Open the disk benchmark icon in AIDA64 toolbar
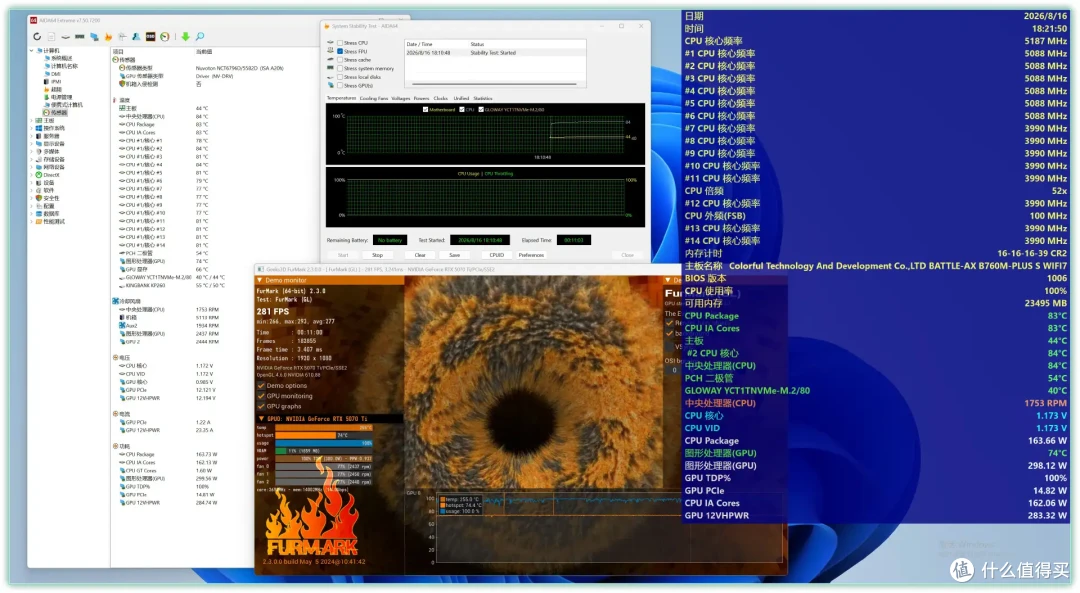The height and width of the screenshot is (593, 1080). click(x=65, y=37)
